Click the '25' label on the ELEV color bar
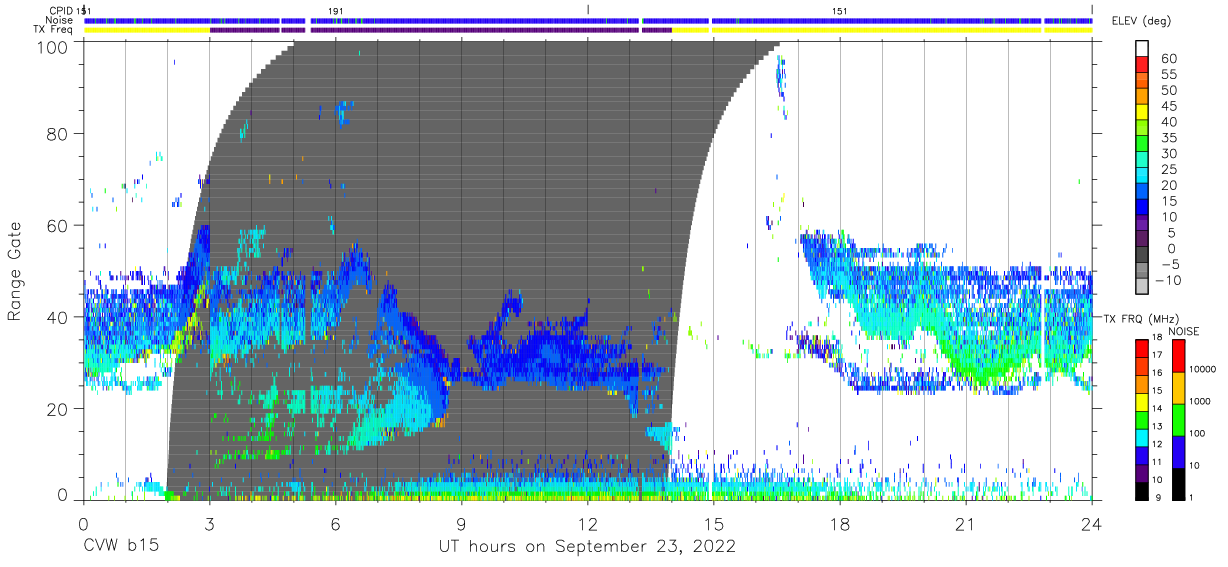1228x567 pixels. tap(1167, 169)
